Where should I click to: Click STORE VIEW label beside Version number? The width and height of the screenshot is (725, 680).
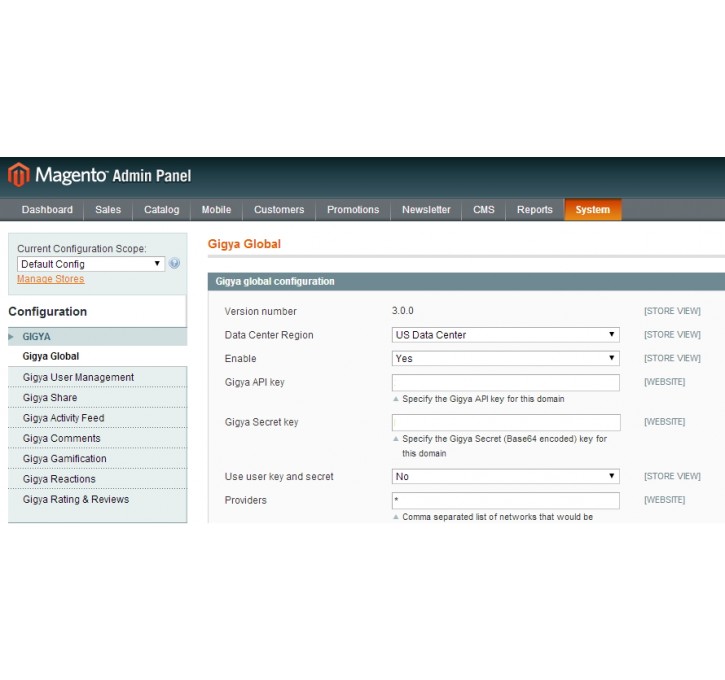point(672,311)
